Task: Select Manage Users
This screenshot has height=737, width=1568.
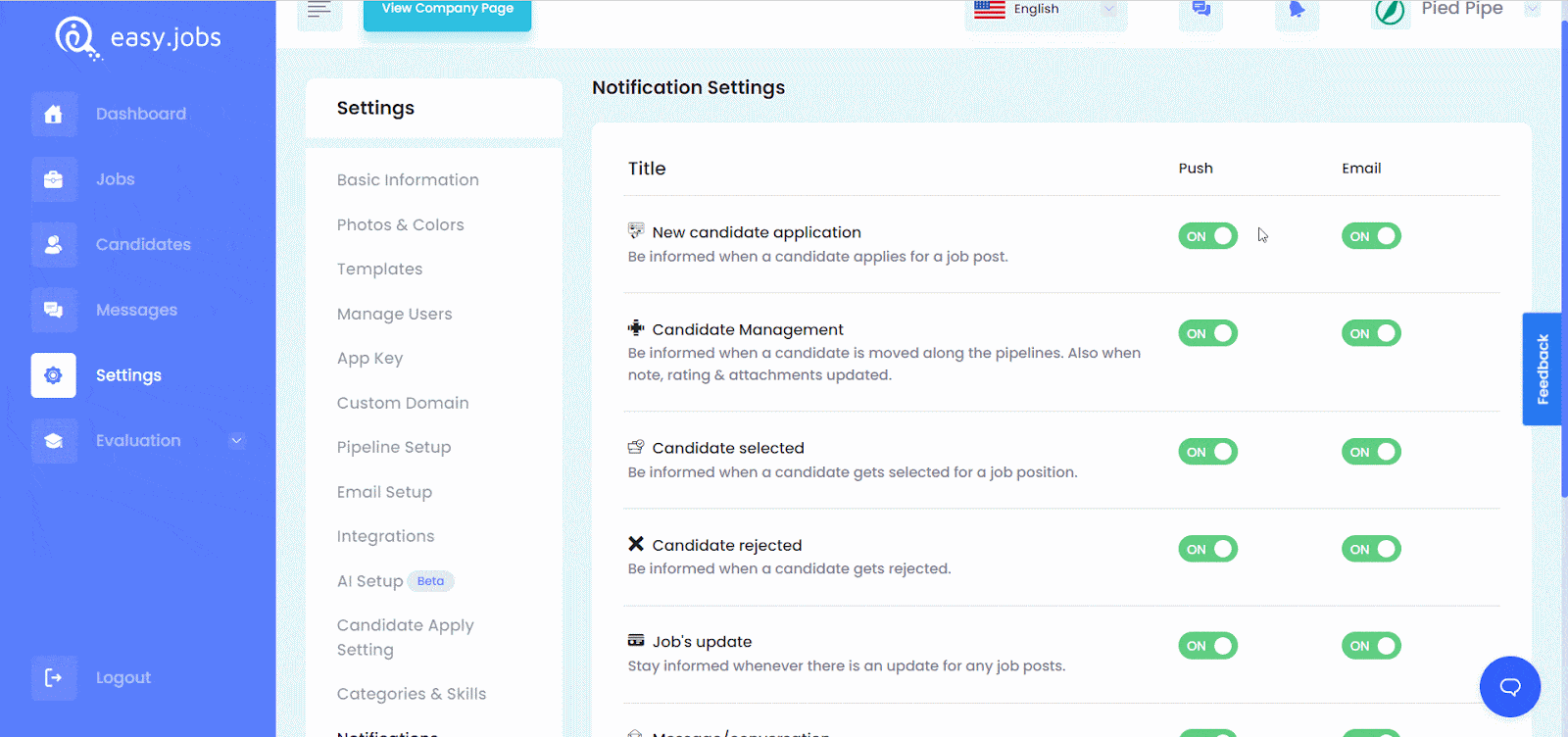Action: coord(394,314)
